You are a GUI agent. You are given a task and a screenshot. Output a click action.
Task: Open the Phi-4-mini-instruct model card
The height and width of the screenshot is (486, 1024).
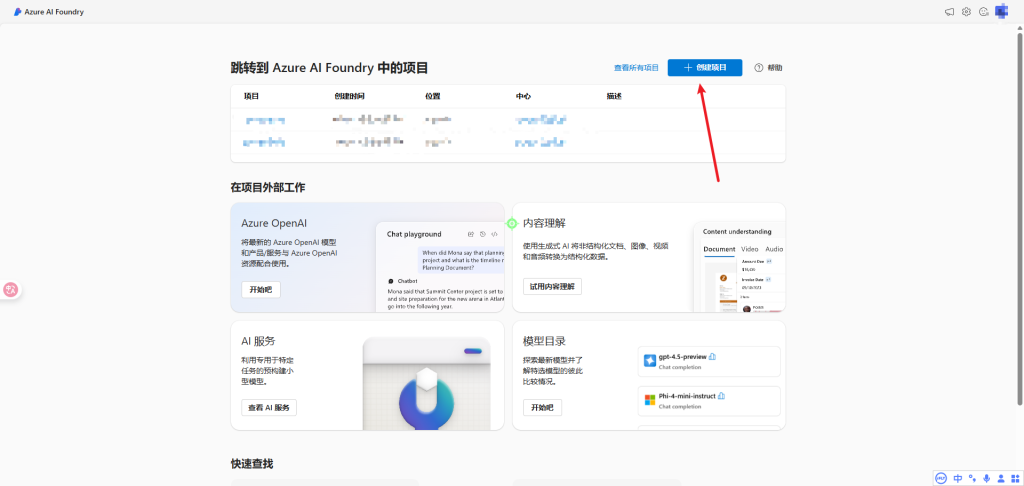tap(709, 401)
